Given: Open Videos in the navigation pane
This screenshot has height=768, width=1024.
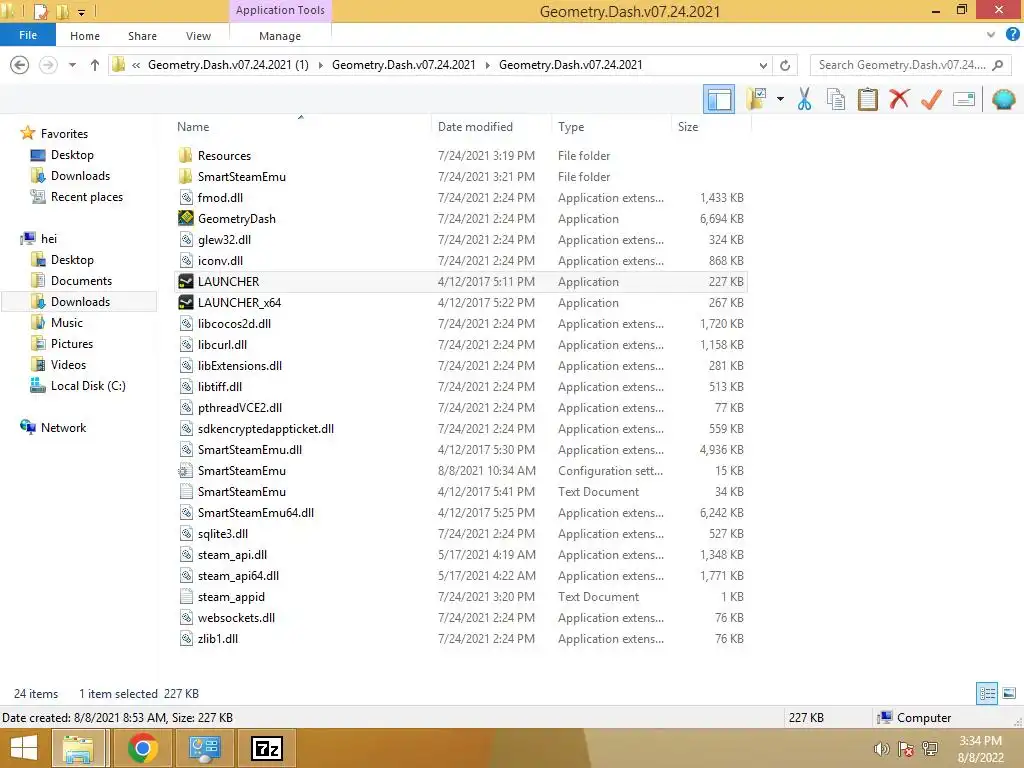Looking at the screenshot, I should pos(68,364).
